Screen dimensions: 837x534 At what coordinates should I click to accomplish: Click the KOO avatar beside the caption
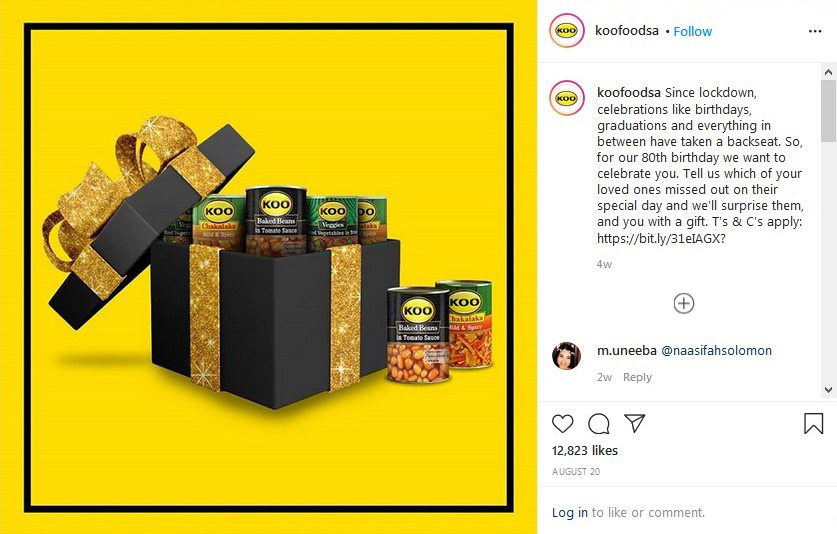pyautogui.click(x=566, y=98)
